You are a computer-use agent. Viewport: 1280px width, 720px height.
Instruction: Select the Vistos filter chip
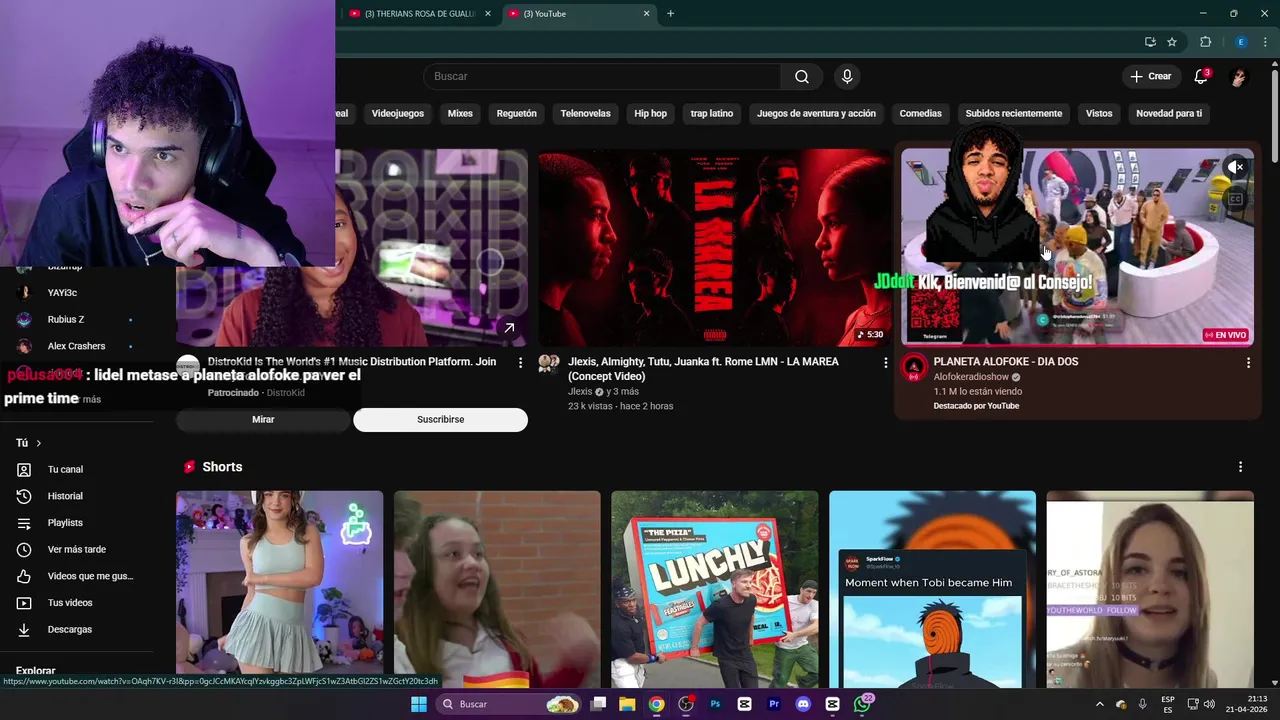(x=1099, y=113)
